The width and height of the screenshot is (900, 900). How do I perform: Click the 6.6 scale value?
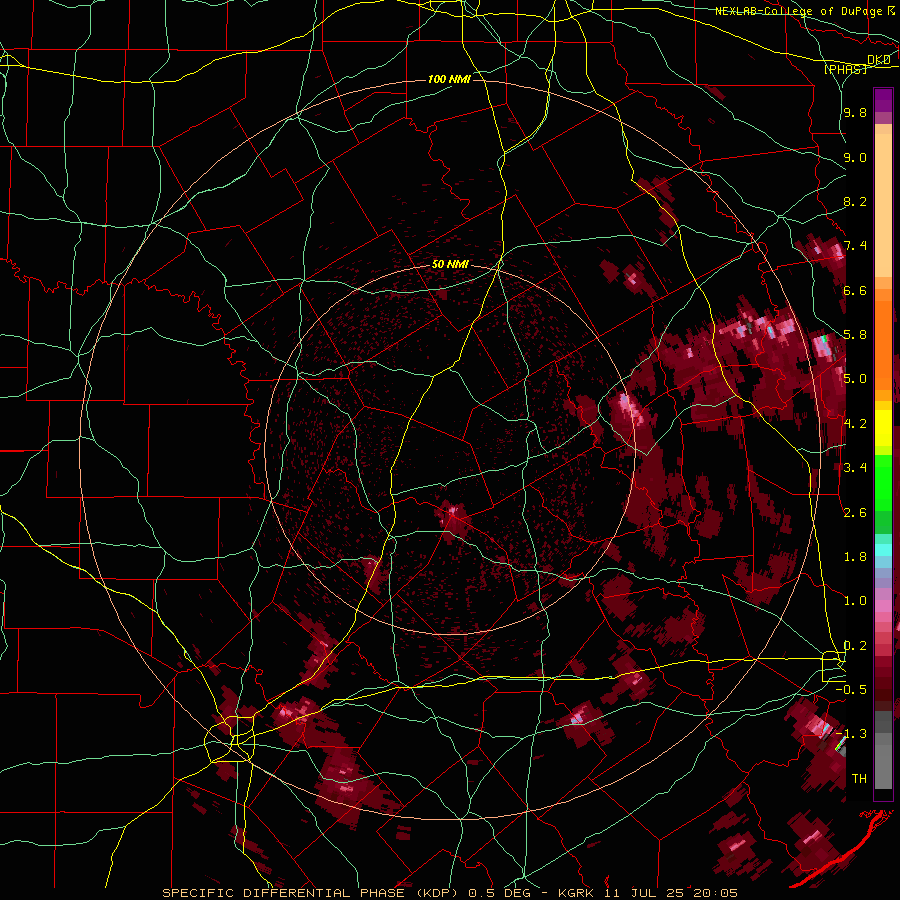(855, 290)
